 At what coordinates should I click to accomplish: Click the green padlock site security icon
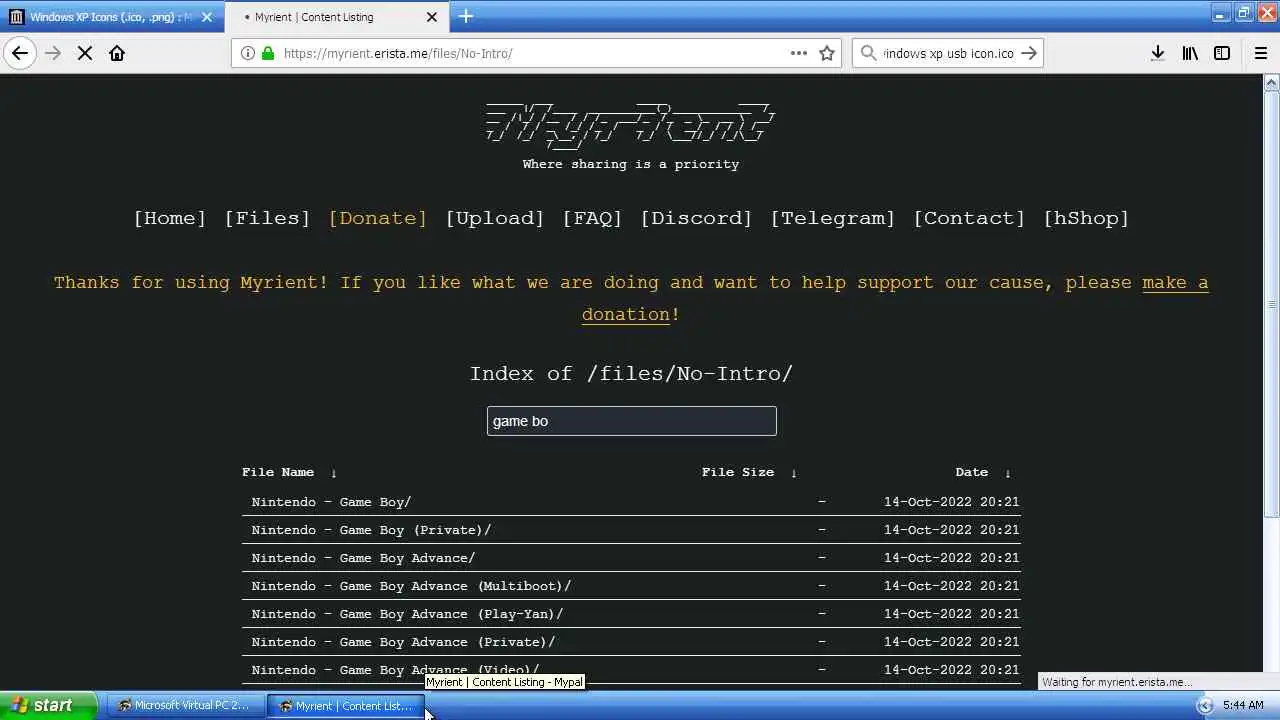point(268,53)
